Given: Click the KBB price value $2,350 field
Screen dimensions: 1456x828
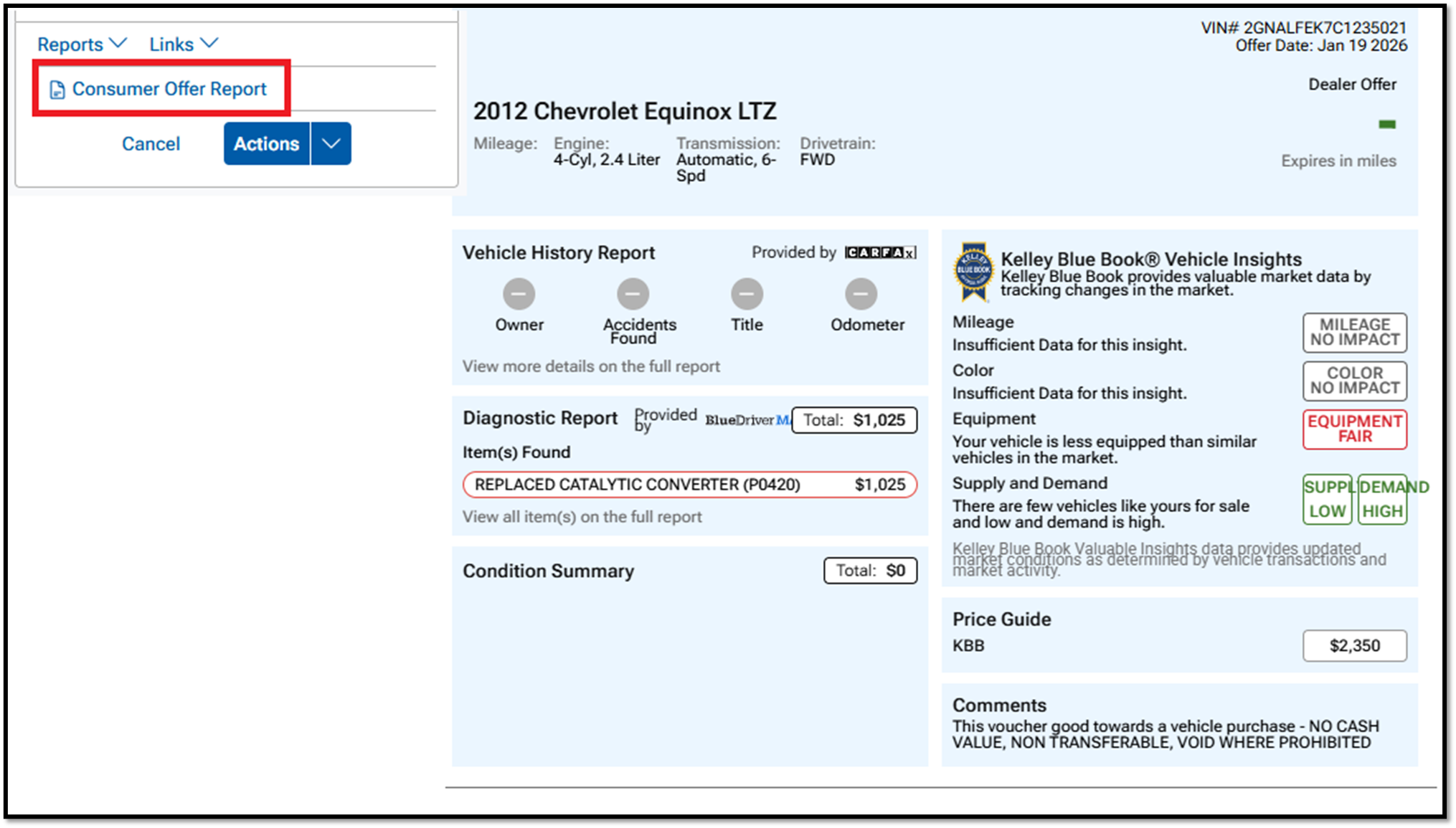Looking at the screenshot, I should pos(1354,645).
